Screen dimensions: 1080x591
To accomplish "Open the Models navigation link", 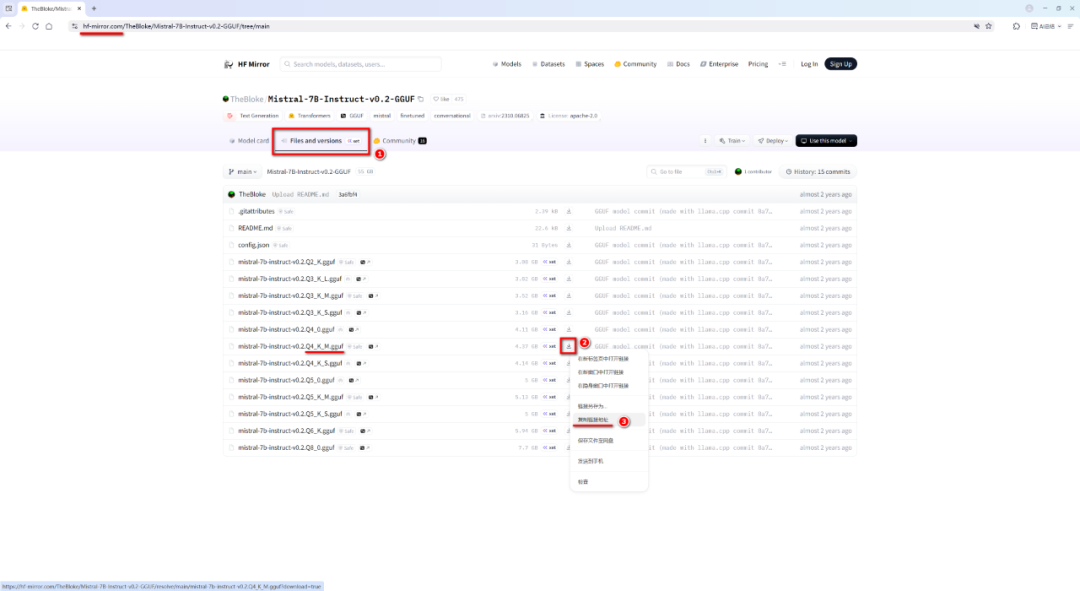I will click(507, 64).
